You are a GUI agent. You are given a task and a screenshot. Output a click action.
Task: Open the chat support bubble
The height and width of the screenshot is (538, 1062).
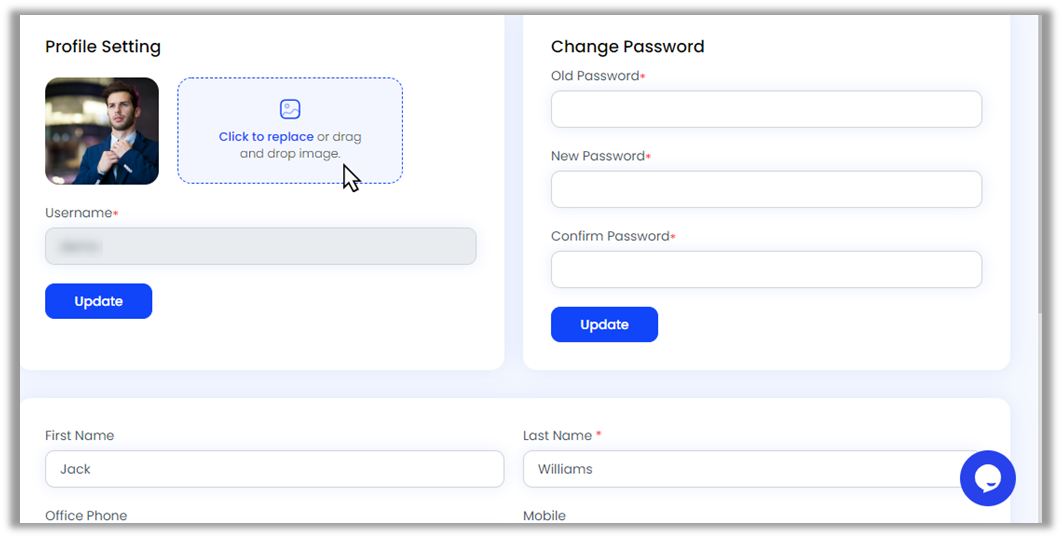[987, 478]
